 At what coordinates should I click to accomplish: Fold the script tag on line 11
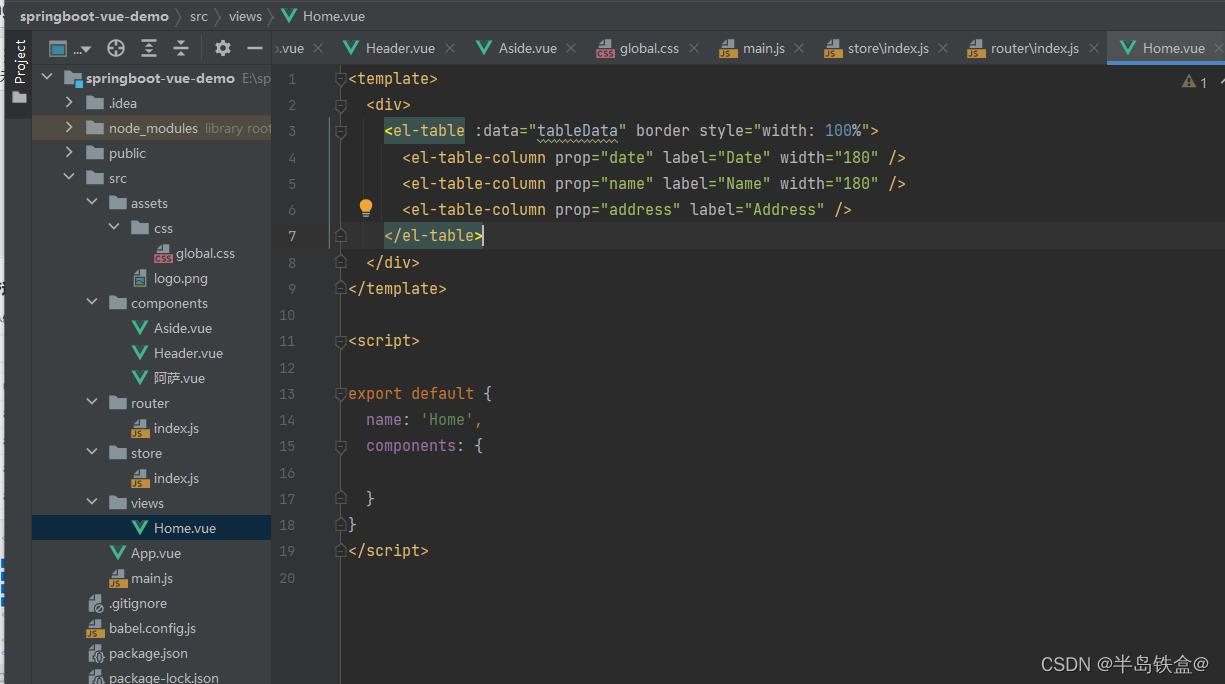point(341,341)
